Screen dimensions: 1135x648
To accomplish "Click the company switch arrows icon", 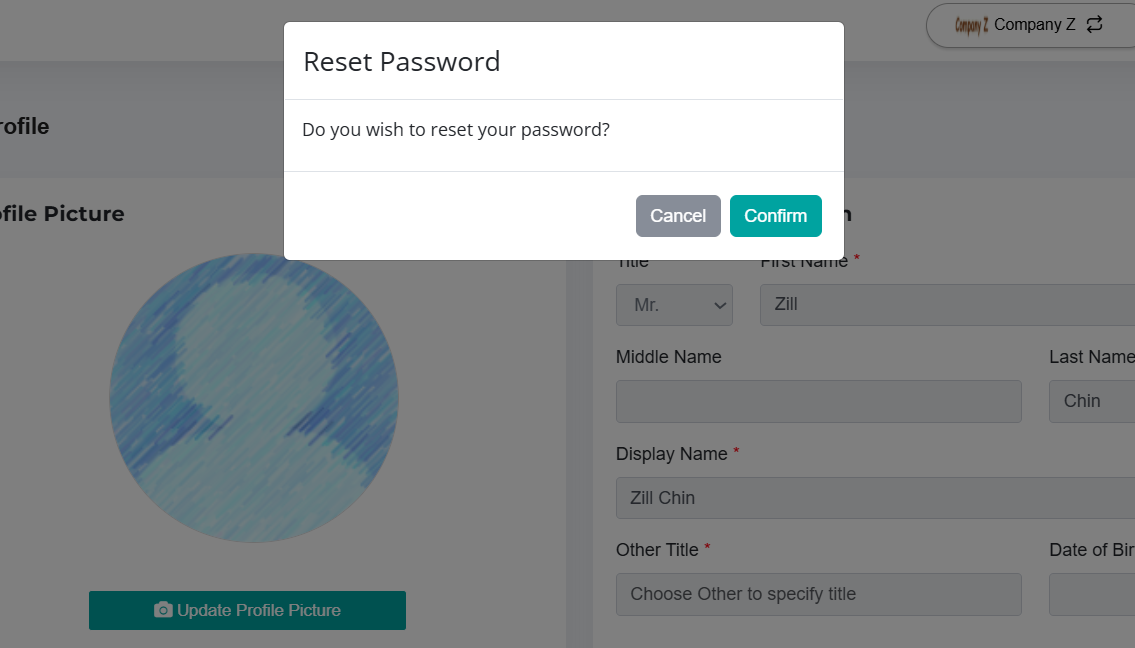I will coord(1094,25).
